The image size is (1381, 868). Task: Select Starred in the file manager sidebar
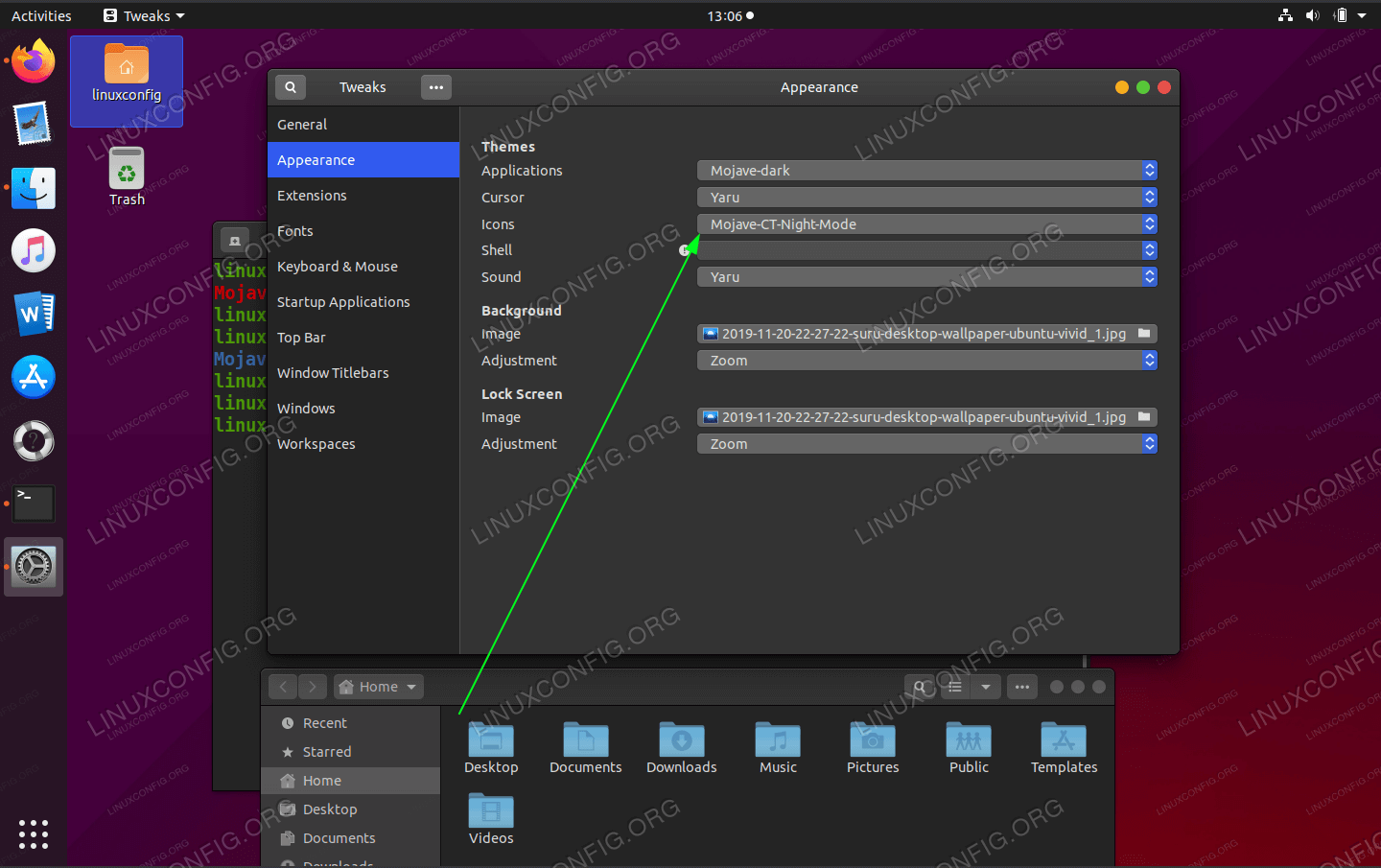coord(327,752)
